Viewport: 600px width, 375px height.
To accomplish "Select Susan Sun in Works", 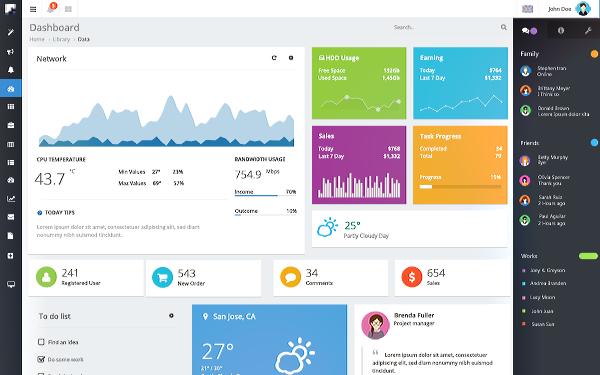I will pos(538,324).
